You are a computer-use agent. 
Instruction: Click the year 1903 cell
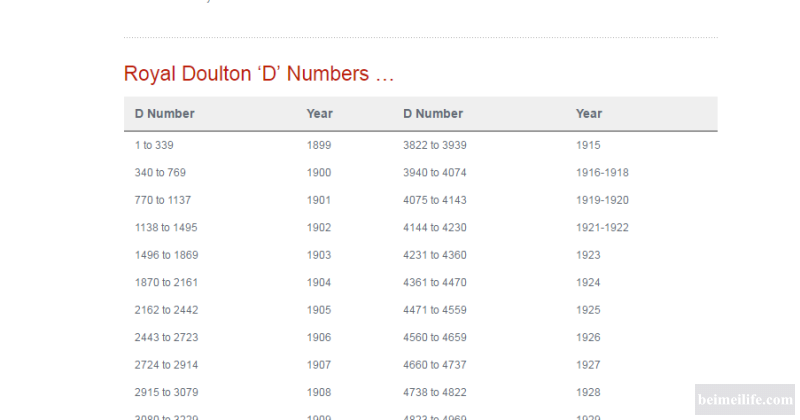[x=319, y=255]
